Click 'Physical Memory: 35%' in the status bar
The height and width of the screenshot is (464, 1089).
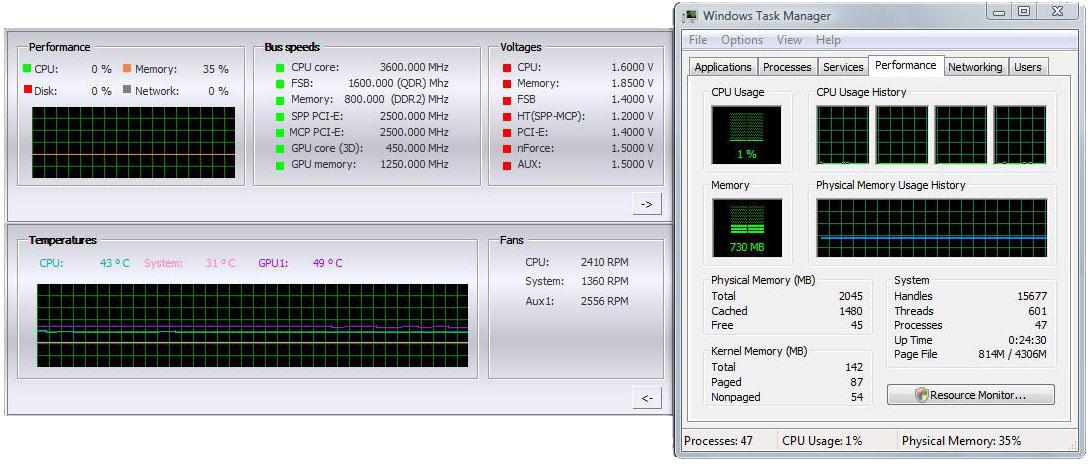(961, 440)
